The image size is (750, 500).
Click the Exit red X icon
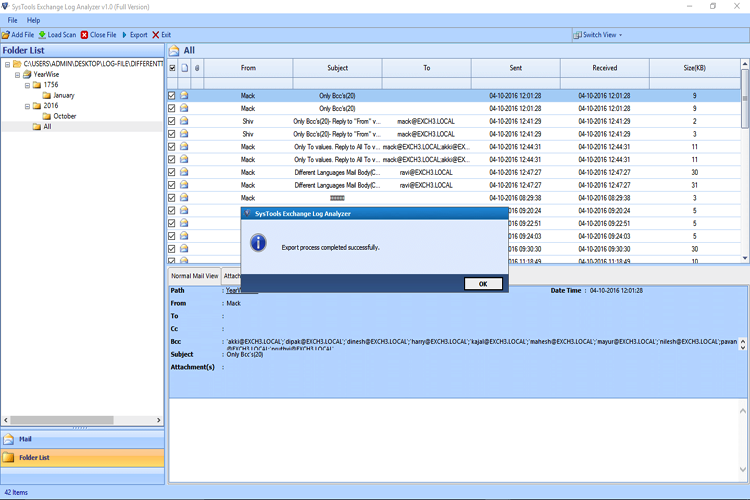[155, 35]
